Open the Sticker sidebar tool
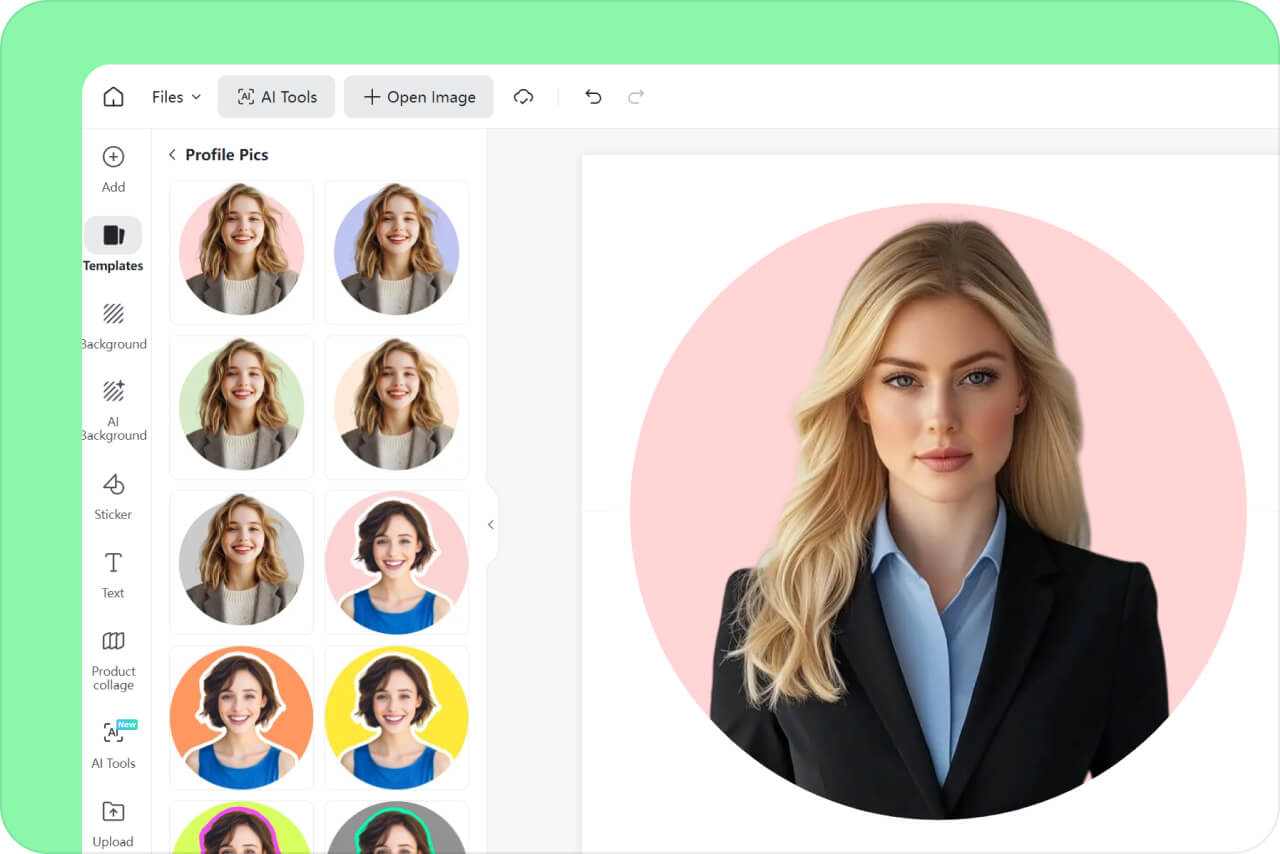This screenshot has height=854, width=1280. [113, 497]
